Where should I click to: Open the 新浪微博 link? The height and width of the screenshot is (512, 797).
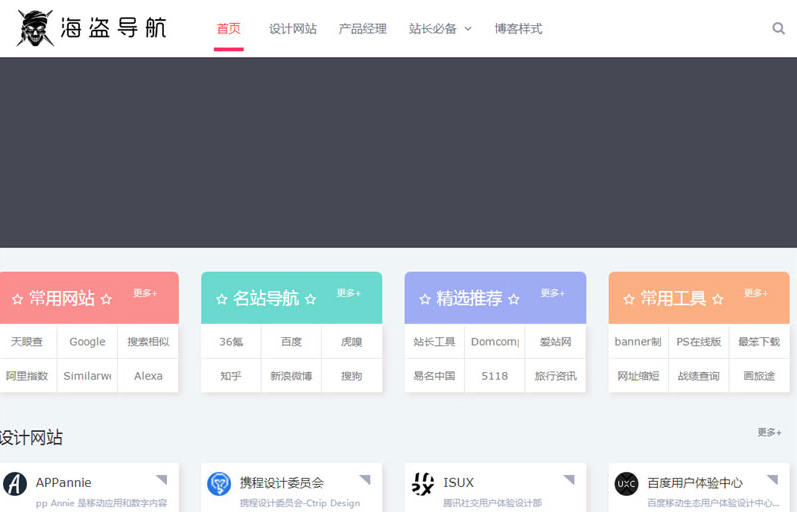291,376
